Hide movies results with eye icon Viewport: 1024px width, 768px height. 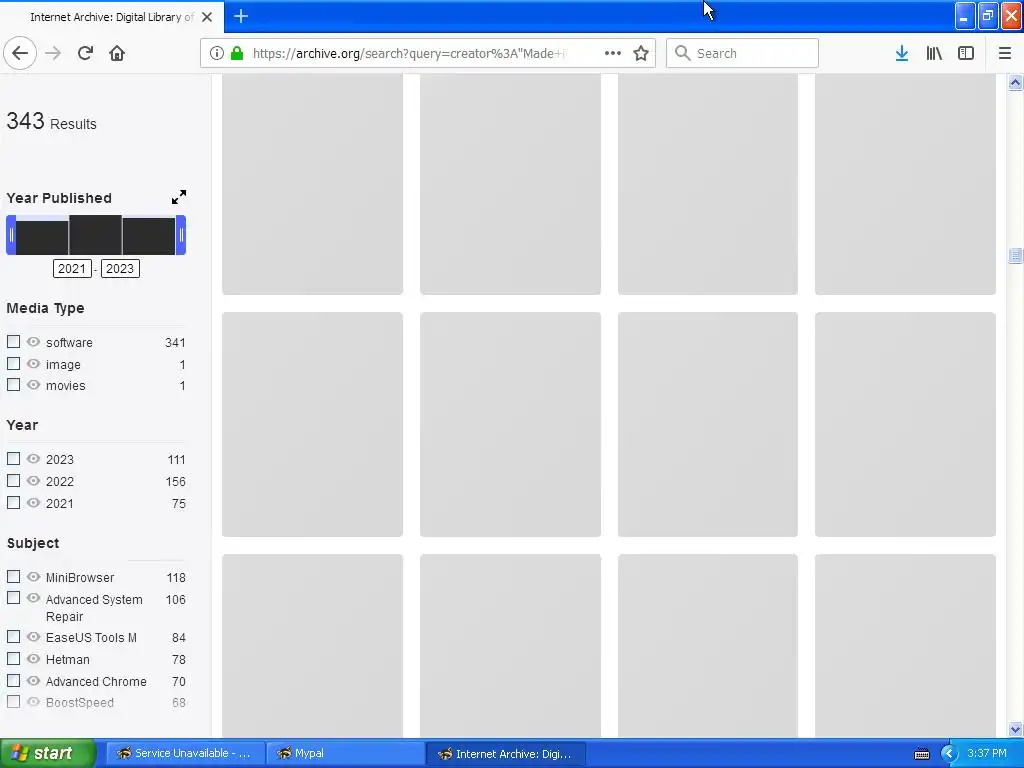point(33,385)
